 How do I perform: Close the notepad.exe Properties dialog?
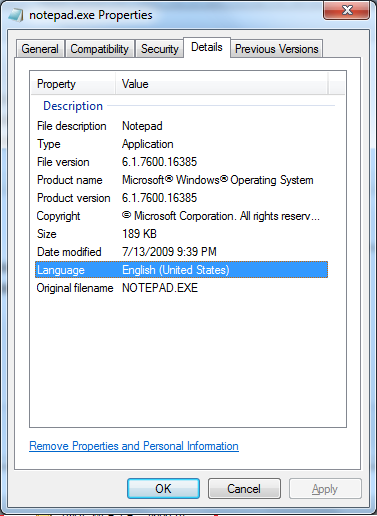pos(347,10)
